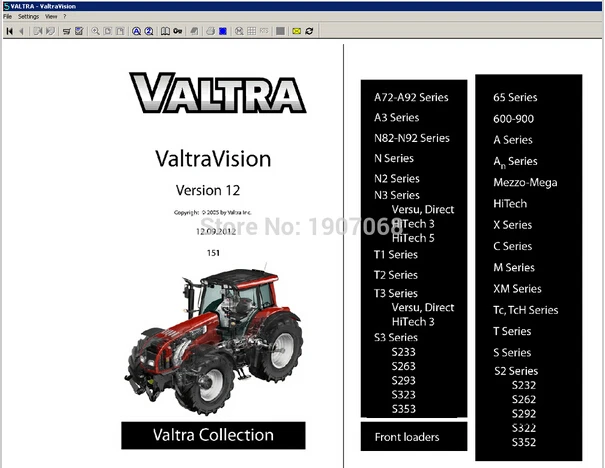
Task: Open the Settings menu
Action: [x=29, y=17]
